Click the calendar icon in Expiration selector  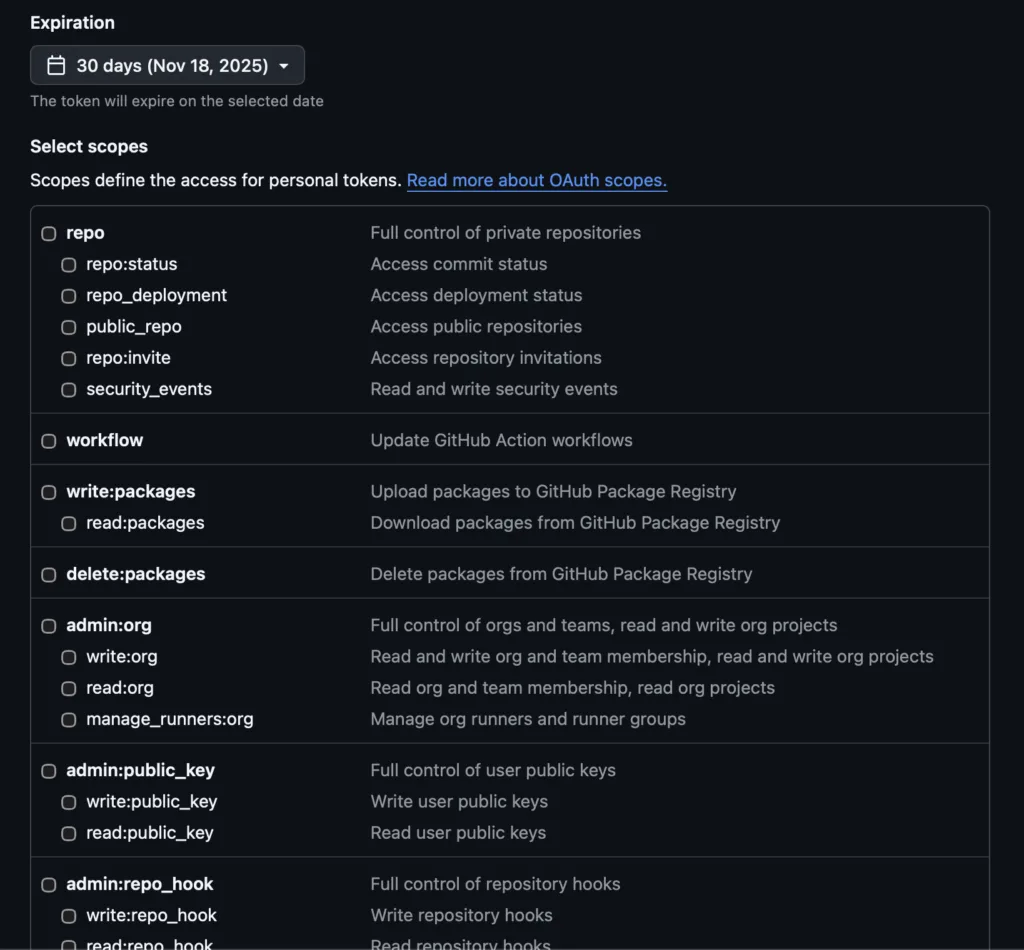(57, 66)
